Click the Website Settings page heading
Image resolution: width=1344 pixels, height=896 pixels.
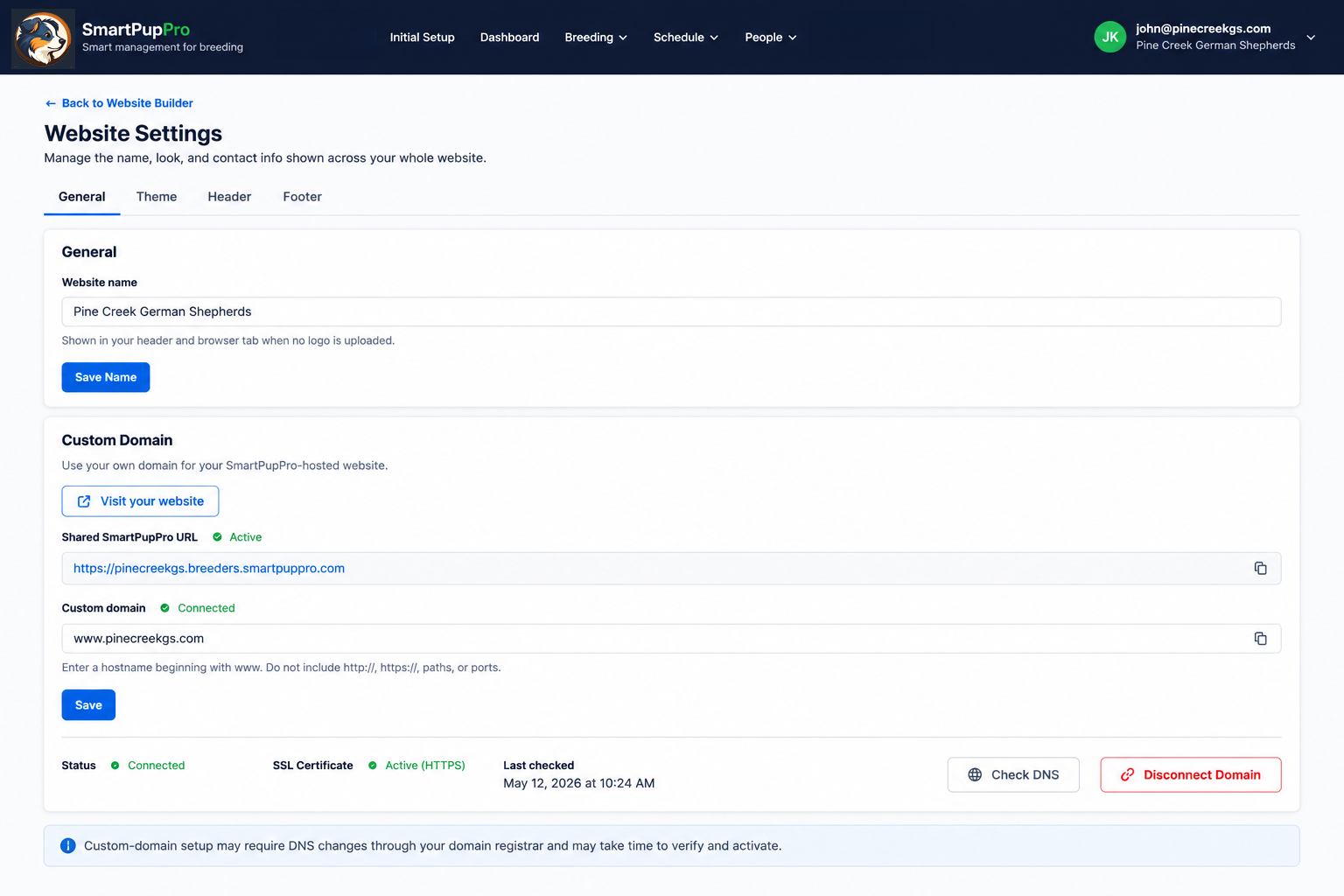pos(133,133)
